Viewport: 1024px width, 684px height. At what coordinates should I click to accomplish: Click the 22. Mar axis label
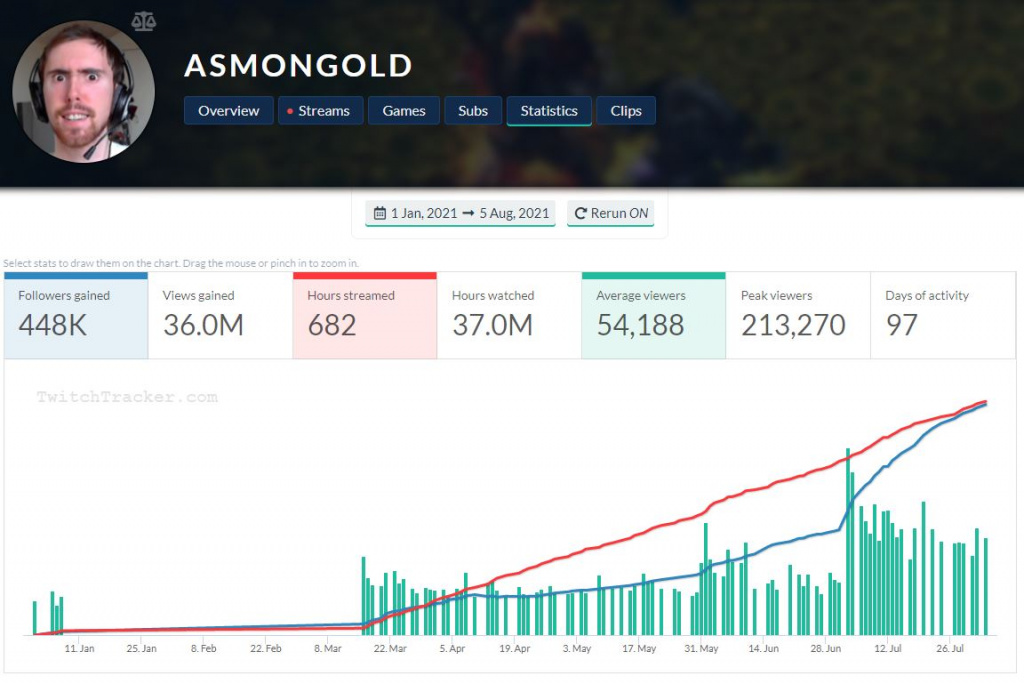tap(390, 649)
